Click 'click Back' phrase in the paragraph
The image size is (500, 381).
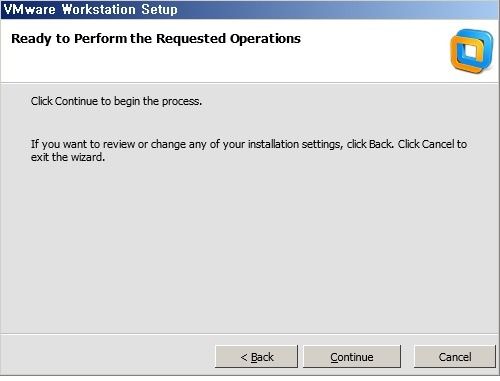[x=370, y=144]
